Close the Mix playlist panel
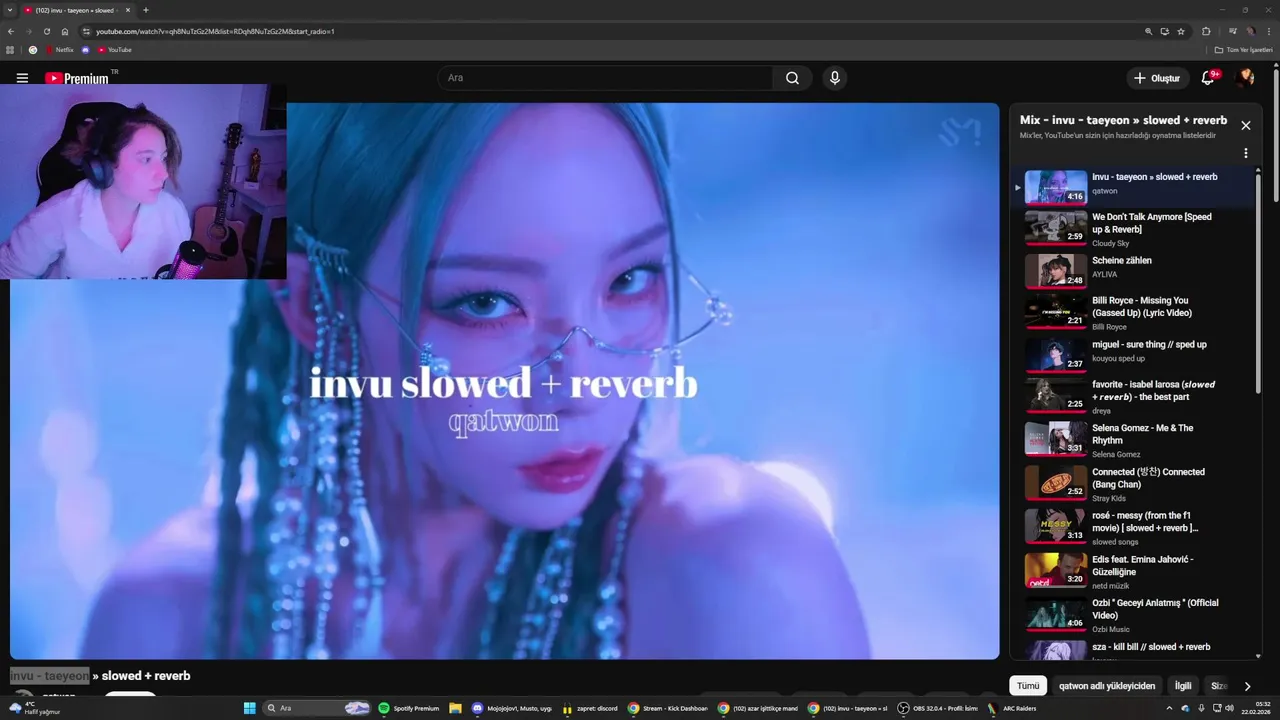The height and width of the screenshot is (720, 1280). pos(1246,125)
